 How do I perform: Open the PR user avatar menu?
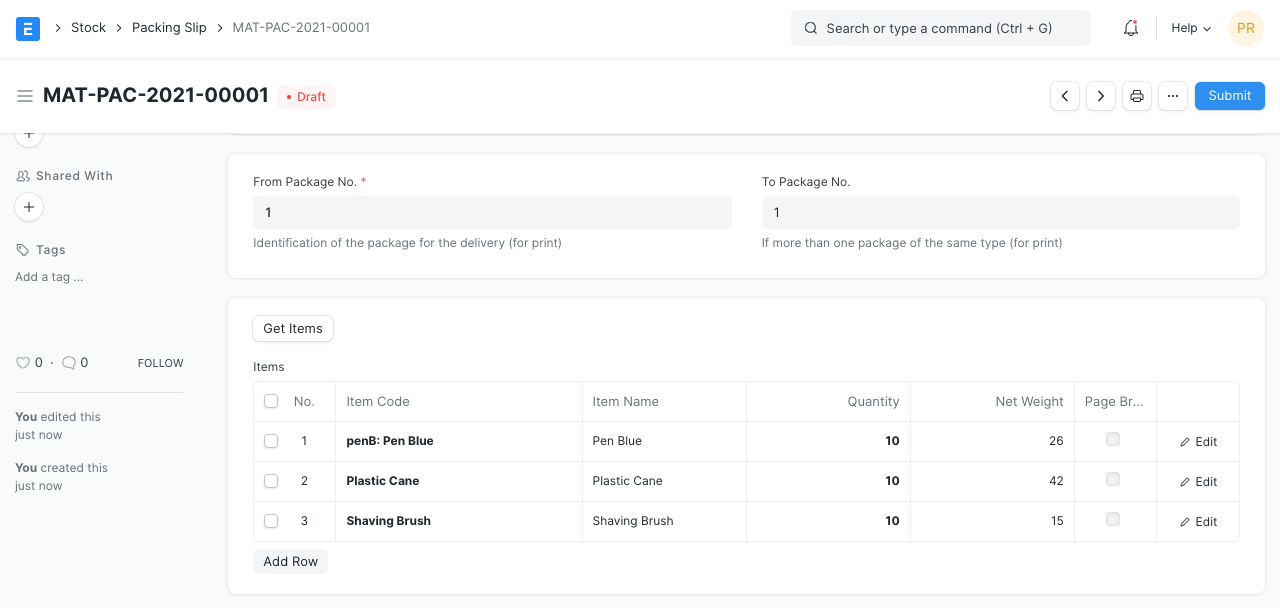point(1245,28)
